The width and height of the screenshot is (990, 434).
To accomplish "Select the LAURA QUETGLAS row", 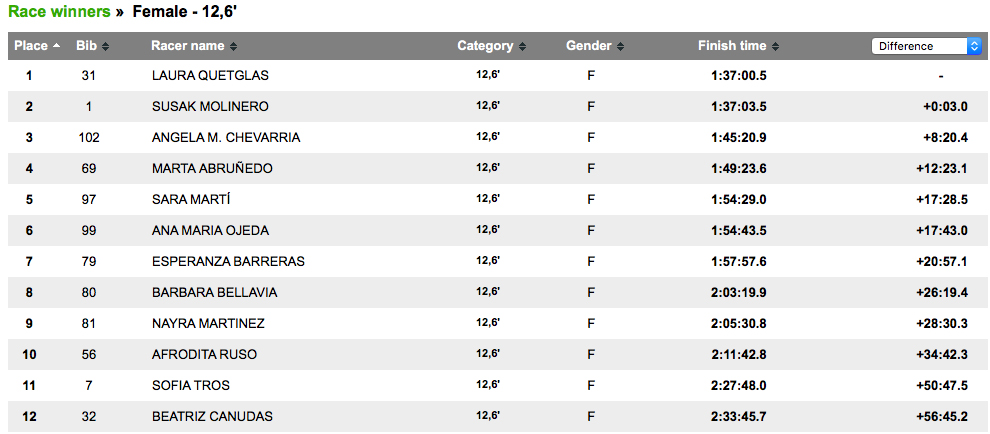I will pos(495,76).
